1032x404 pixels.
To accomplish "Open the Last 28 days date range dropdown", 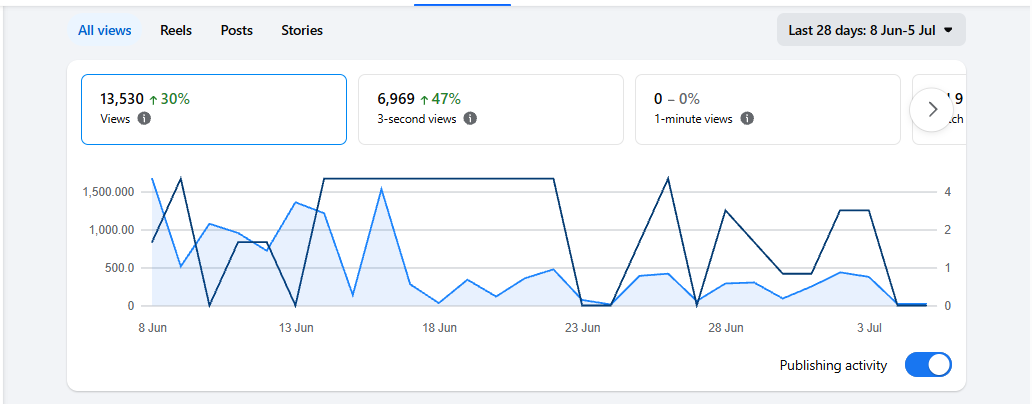I will tap(871, 30).
